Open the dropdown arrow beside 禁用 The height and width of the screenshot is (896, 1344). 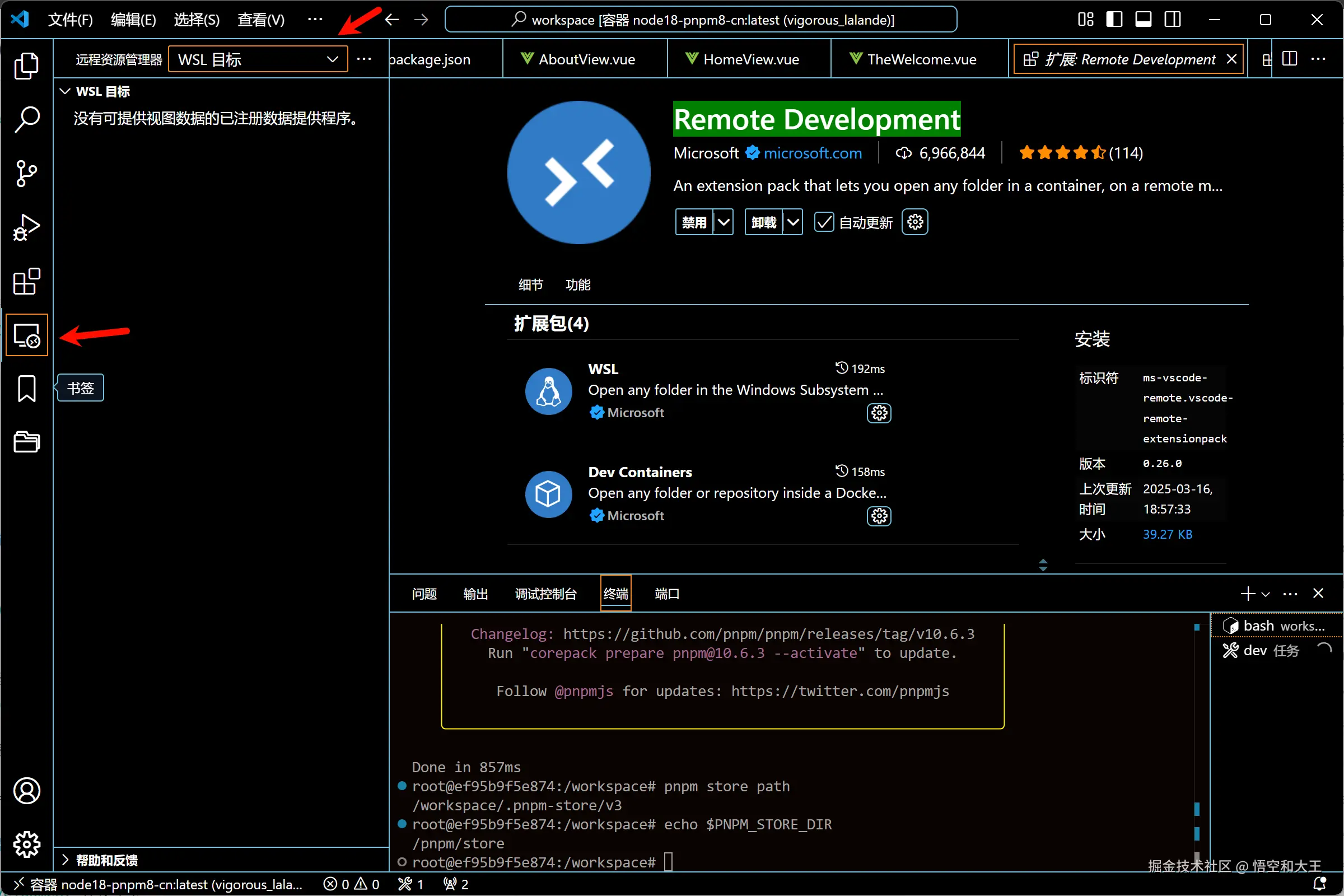click(724, 222)
